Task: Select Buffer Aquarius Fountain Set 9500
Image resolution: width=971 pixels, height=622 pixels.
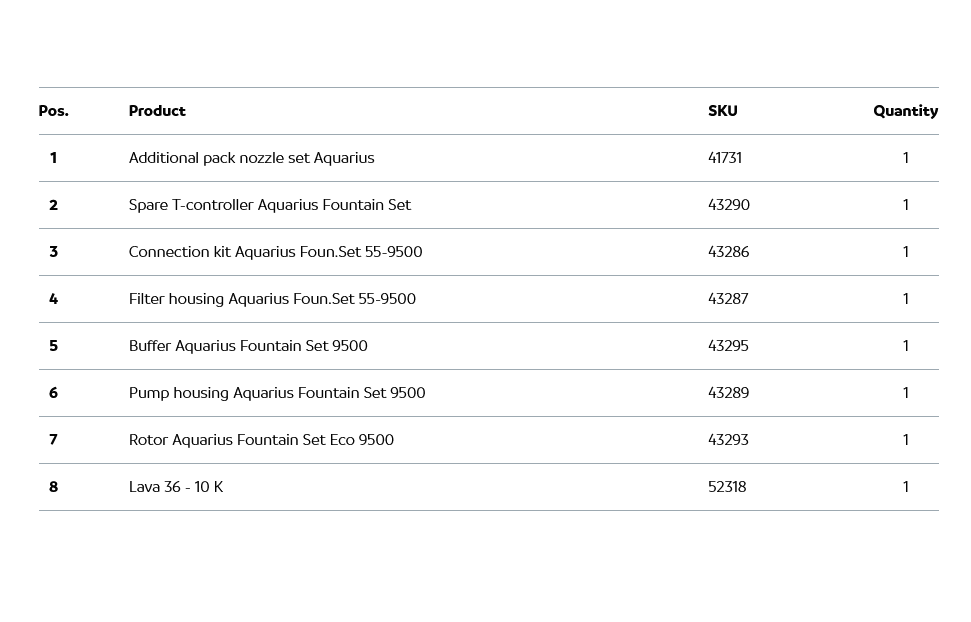Action: click(248, 346)
